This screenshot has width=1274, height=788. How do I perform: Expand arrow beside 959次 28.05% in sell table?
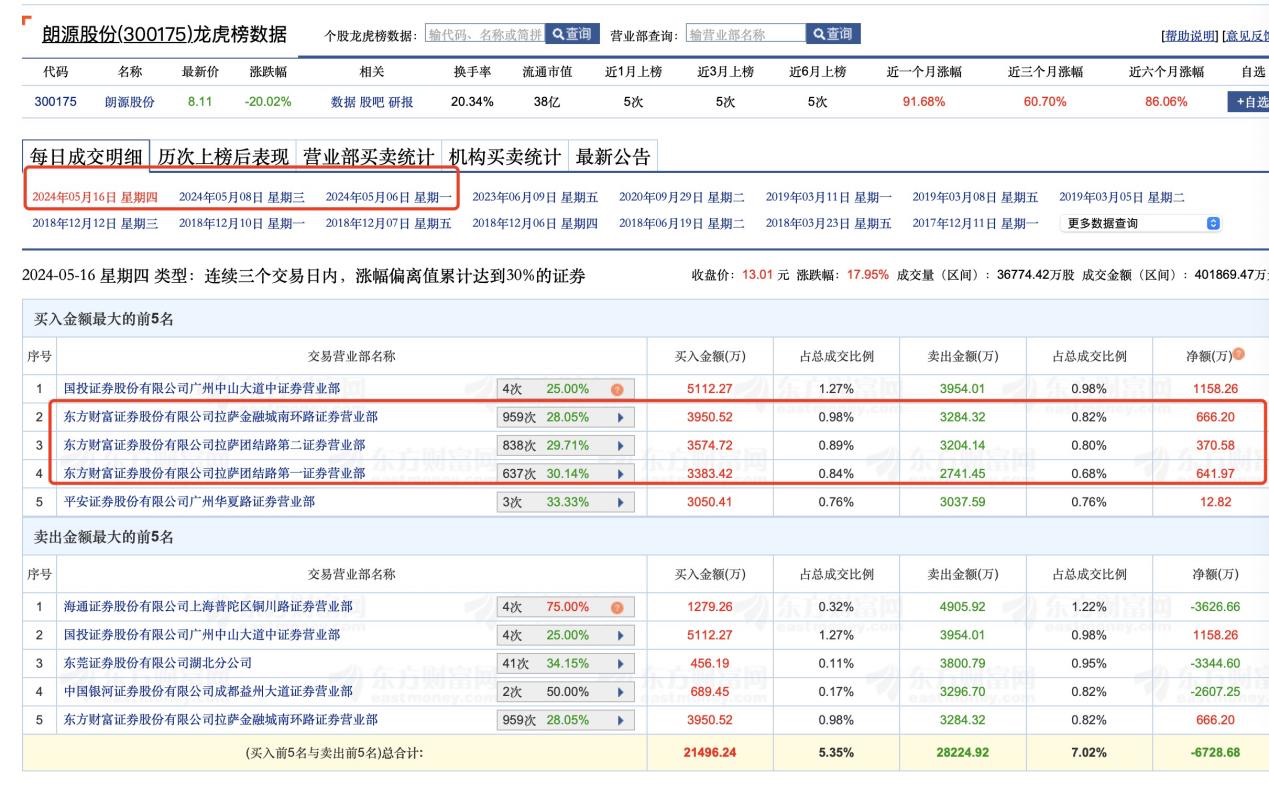[620, 719]
